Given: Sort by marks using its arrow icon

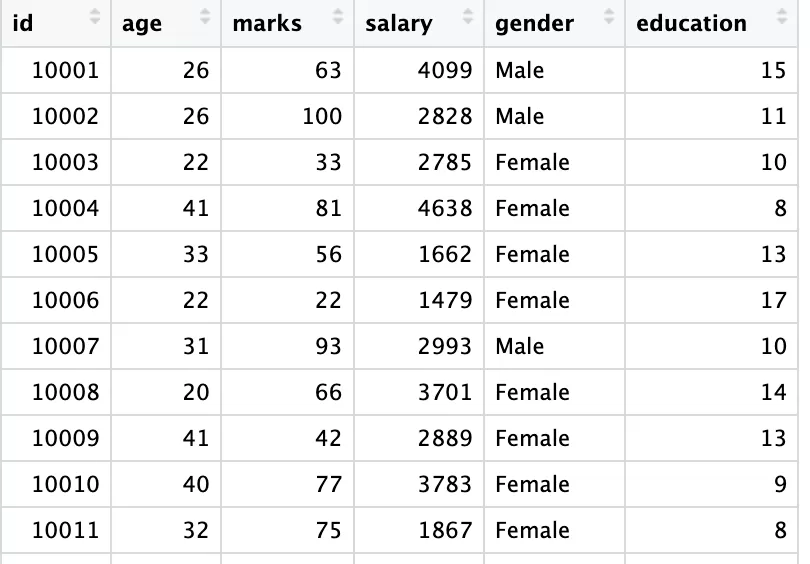Looking at the screenshot, I should coord(338,17).
